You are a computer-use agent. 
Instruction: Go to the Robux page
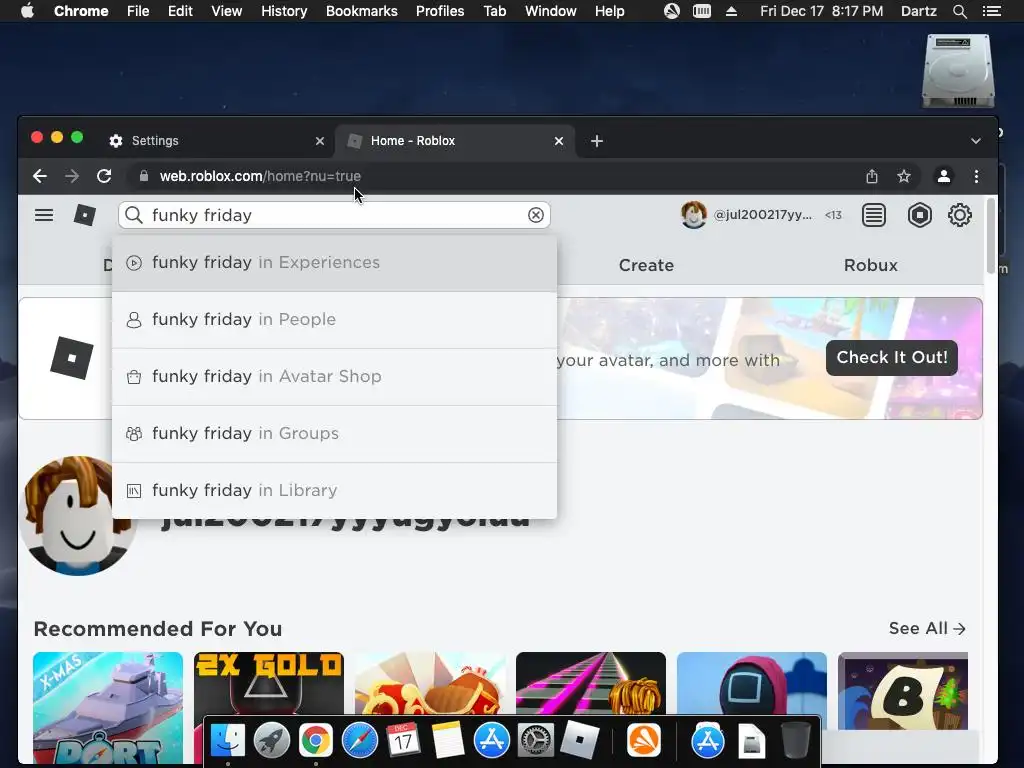(871, 265)
